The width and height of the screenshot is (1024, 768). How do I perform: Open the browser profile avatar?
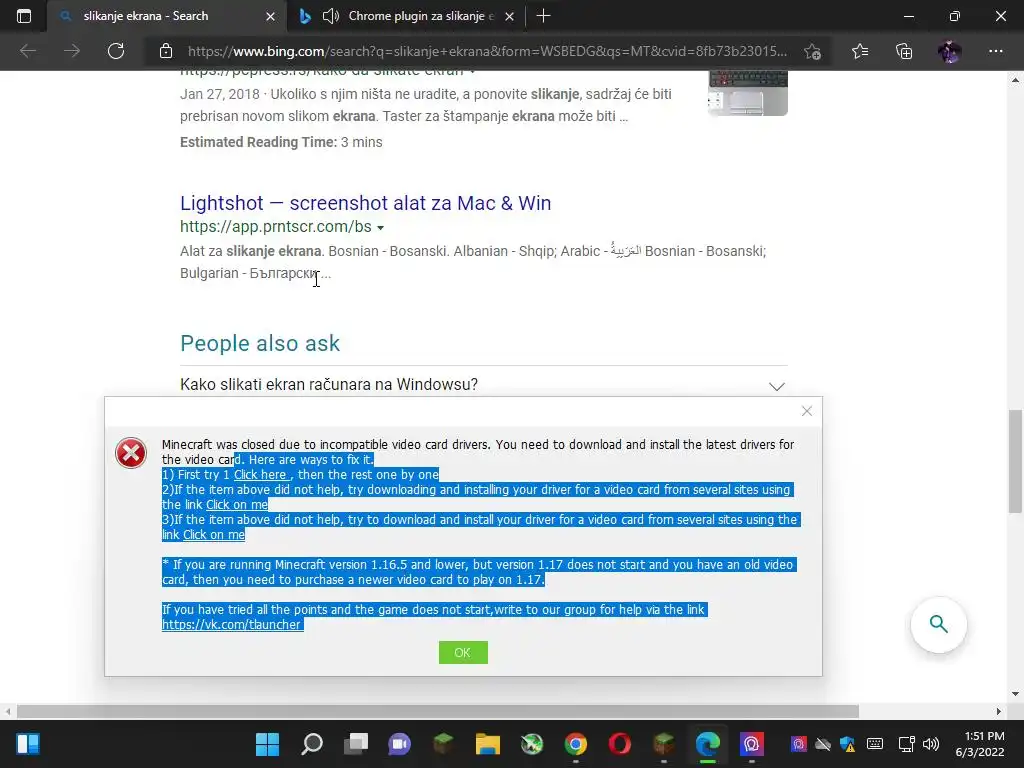950,51
